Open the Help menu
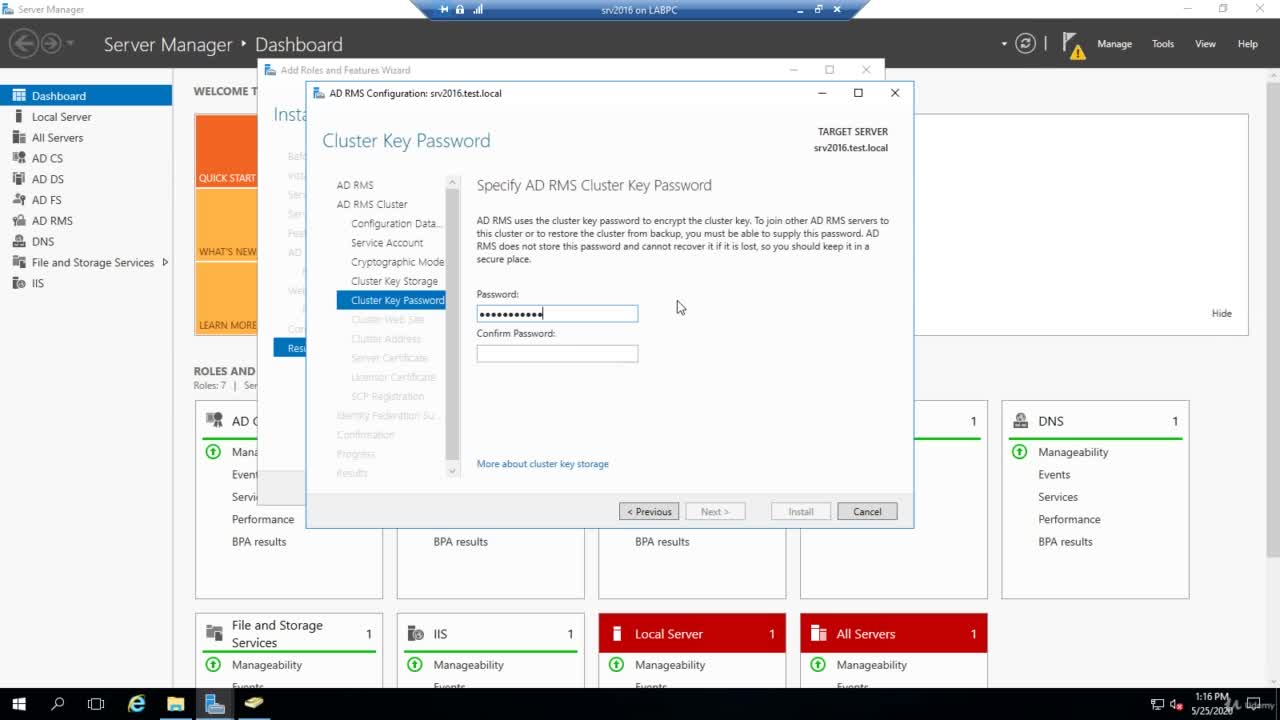Viewport: 1280px width, 720px height. pos(1247,44)
